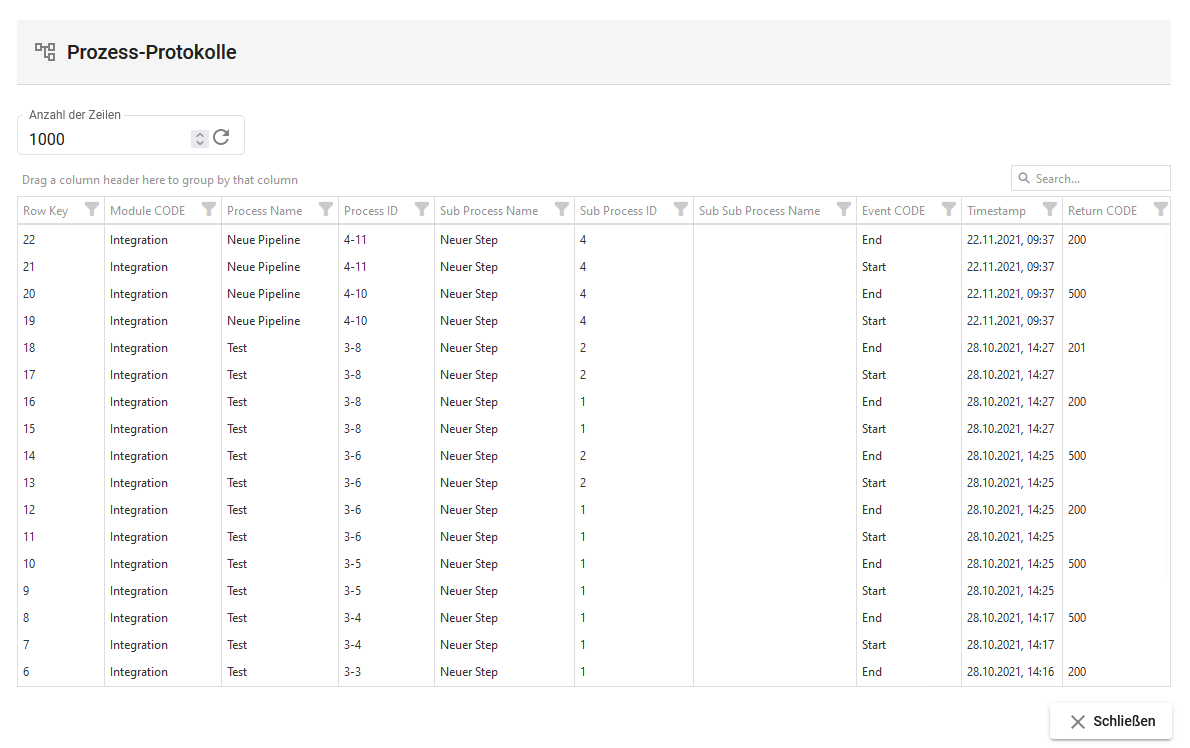Click the row count spinner arrows
Image resolution: width=1190 pixels, height=748 pixels.
click(x=199, y=139)
